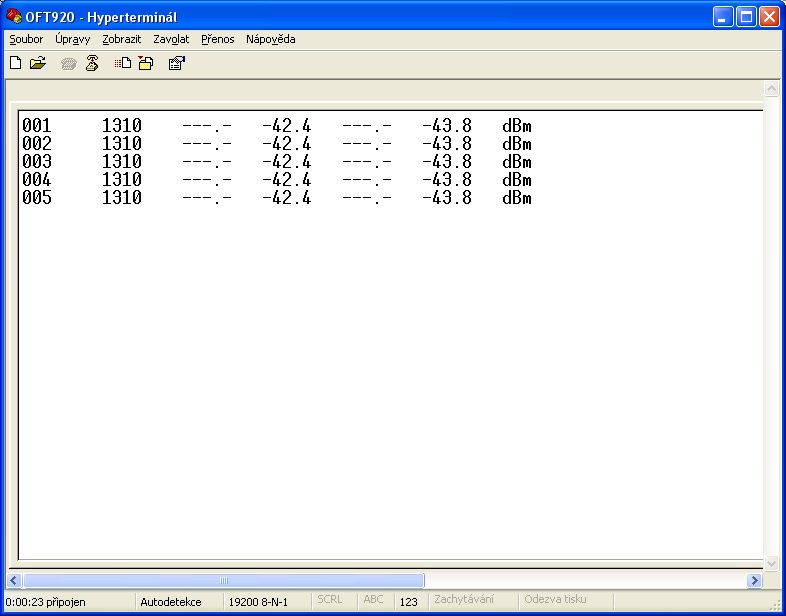Open the Nápověda menu
The image size is (786, 616).
[x=270, y=39]
